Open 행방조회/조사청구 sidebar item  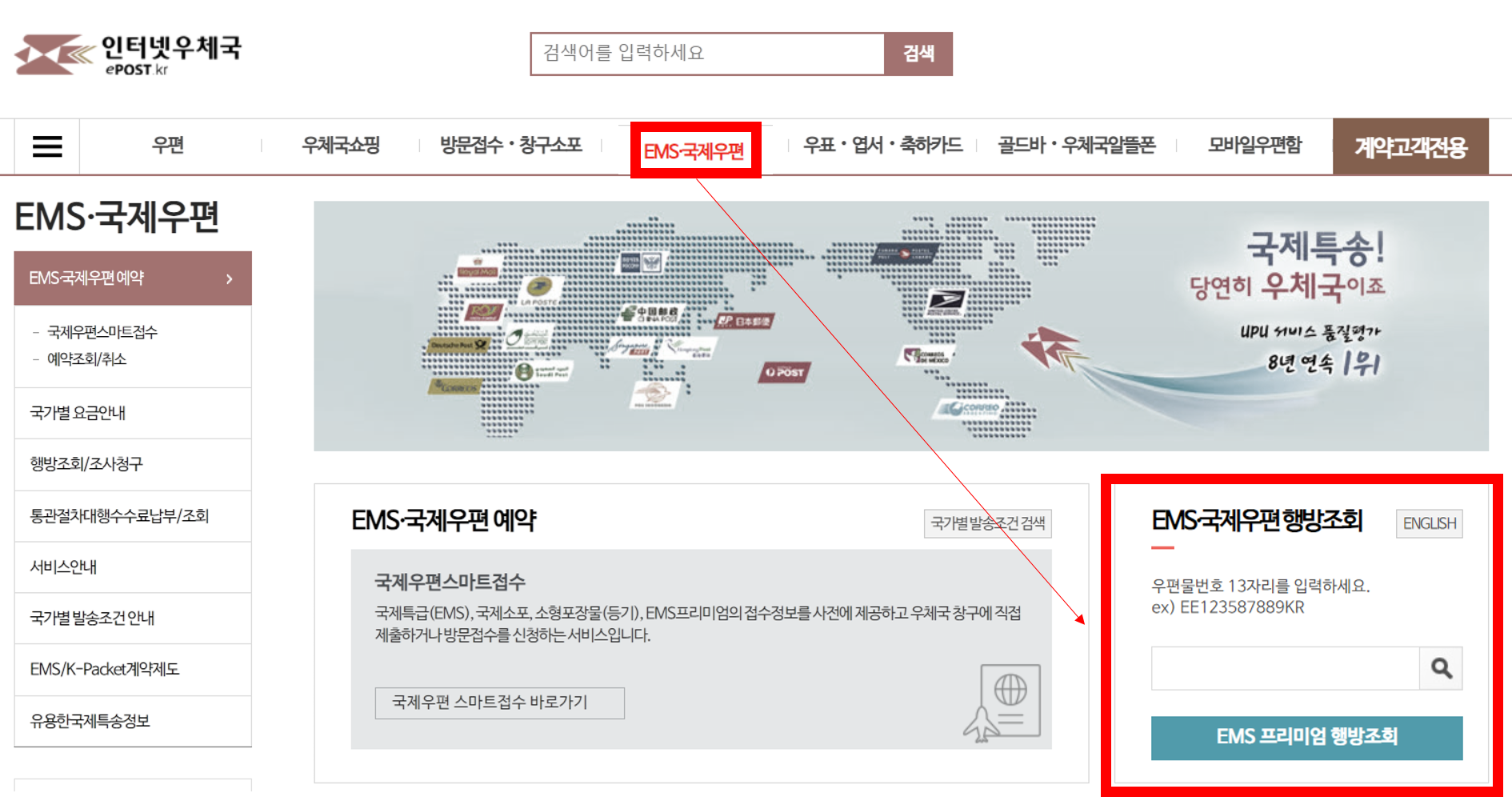click(x=133, y=464)
